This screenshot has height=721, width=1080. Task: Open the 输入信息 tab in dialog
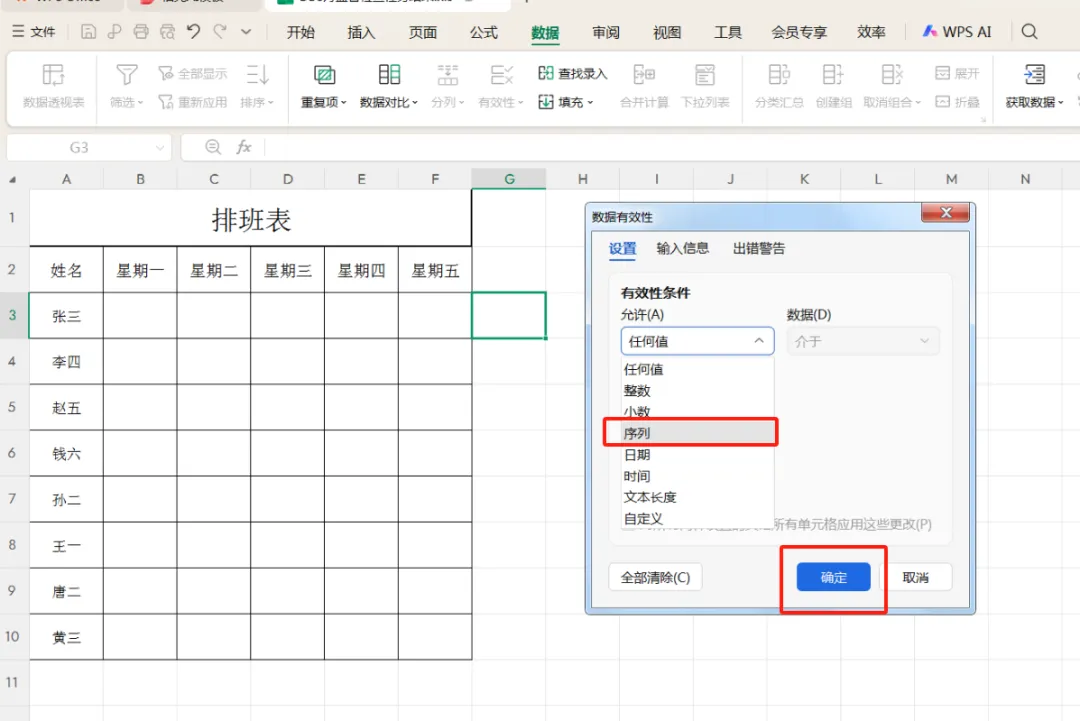point(682,249)
